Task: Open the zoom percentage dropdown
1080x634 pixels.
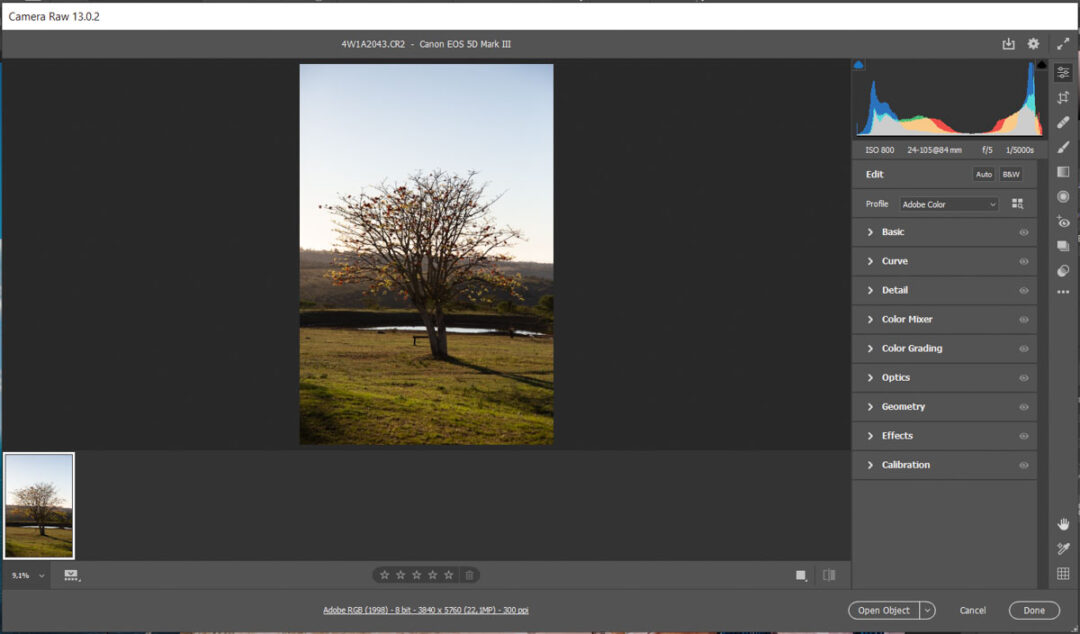Action: (x=25, y=575)
